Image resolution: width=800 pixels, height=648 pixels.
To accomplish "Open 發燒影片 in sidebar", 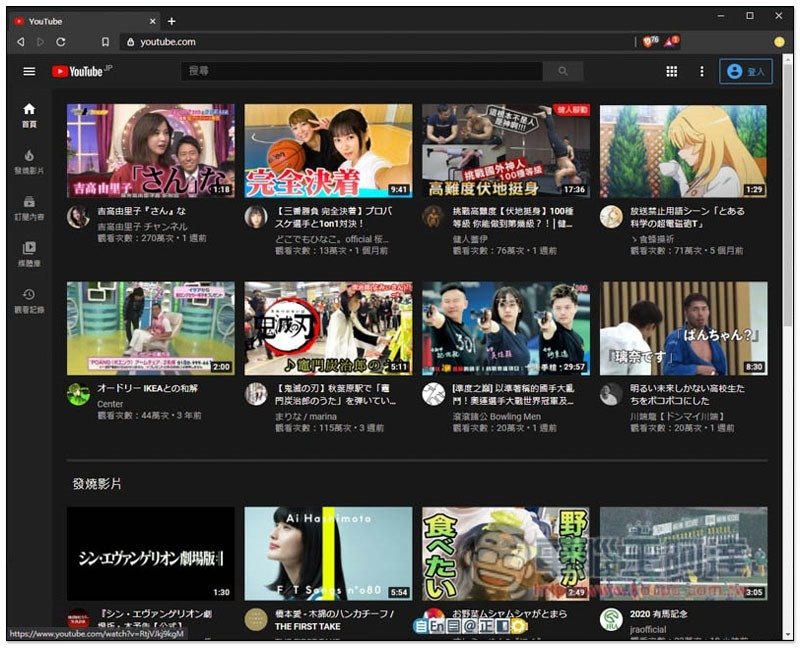I will 29,161.
